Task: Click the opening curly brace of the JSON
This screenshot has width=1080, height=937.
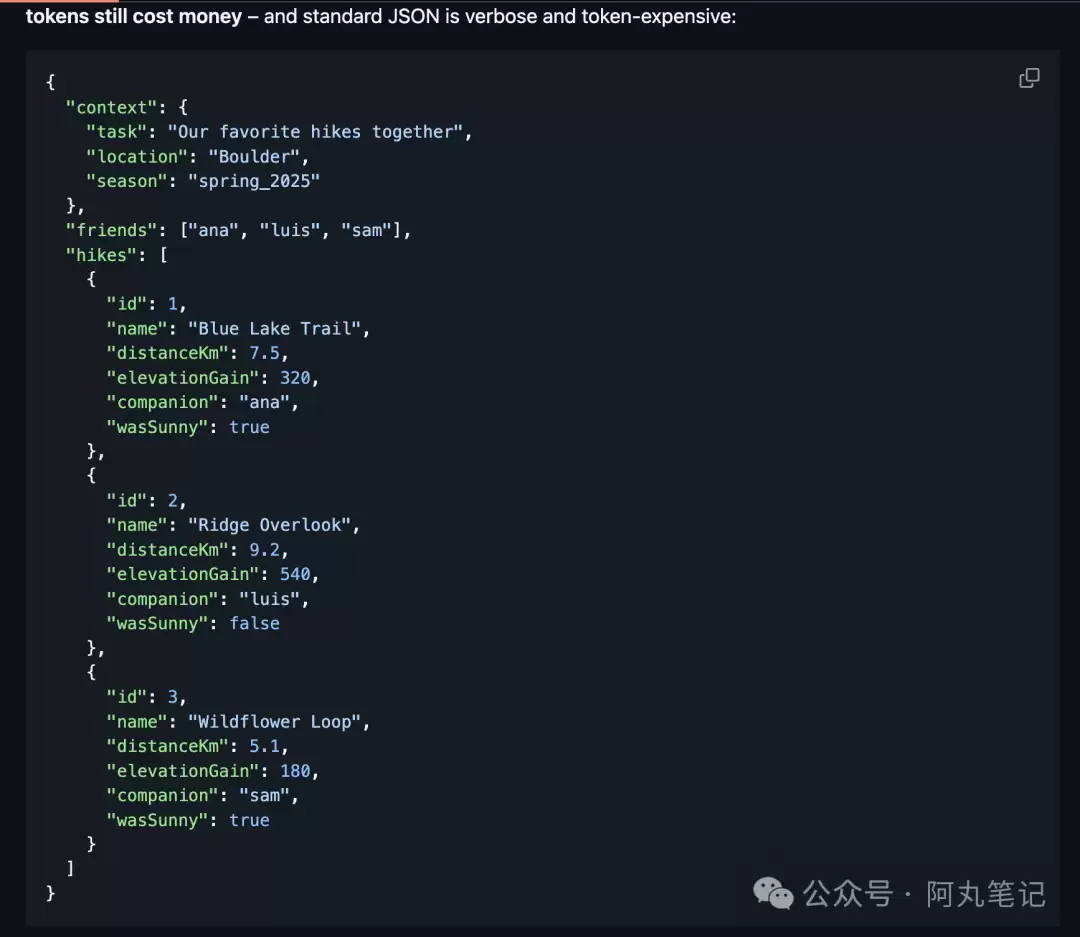Action: click(51, 82)
